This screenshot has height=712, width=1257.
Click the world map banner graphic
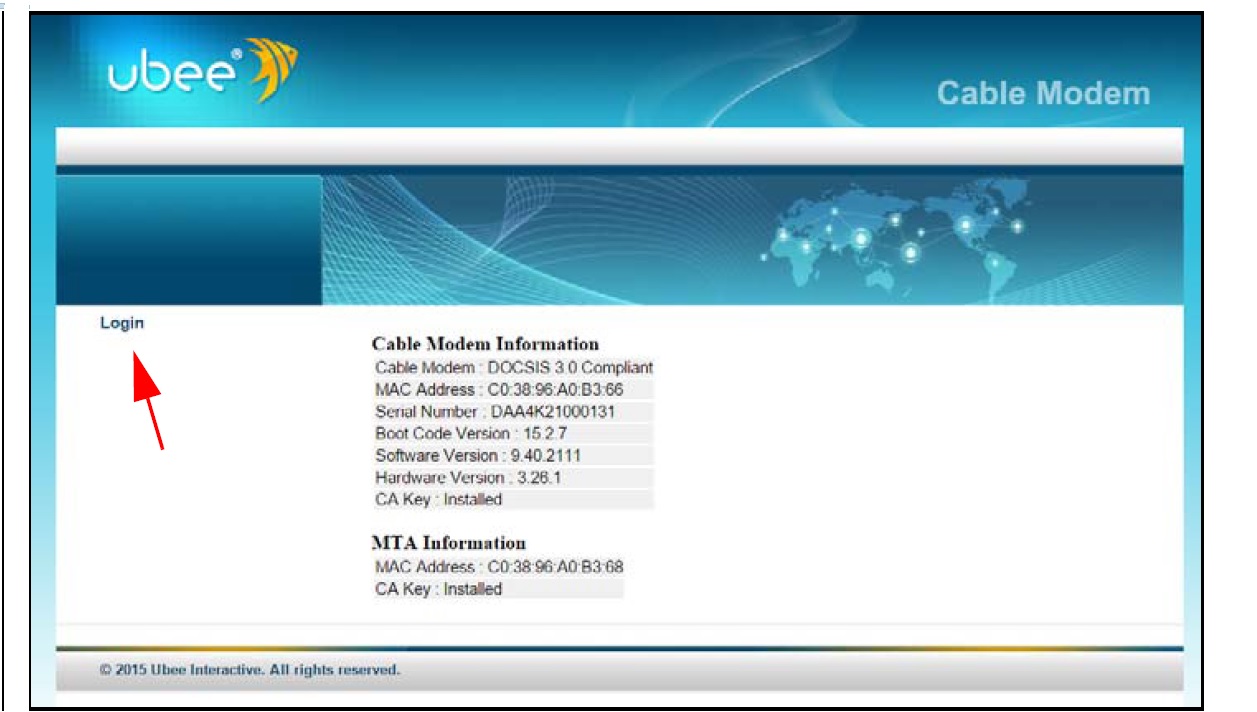tap(890, 235)
